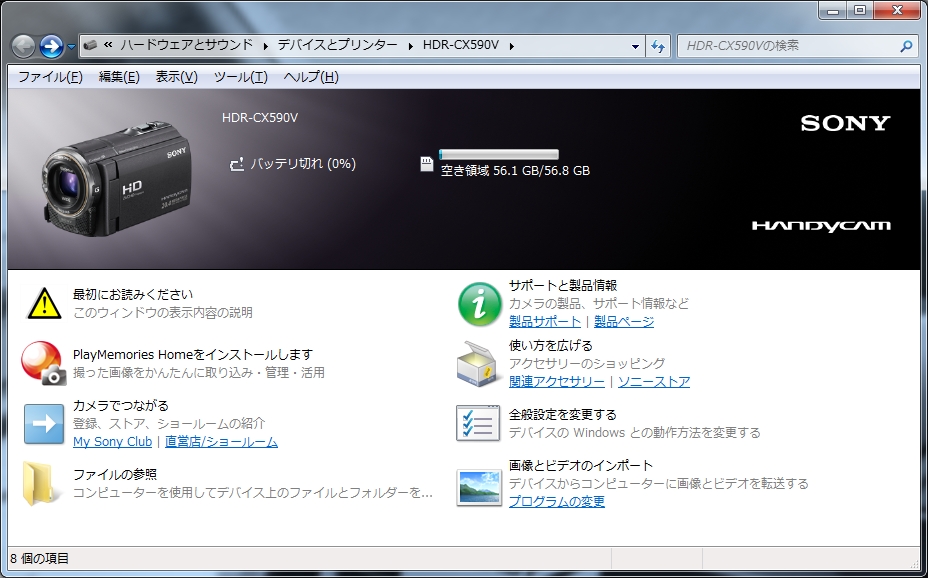Viewport: 928px width, 578px height.
Task: Click the storage free space progress bar
Action: pyautogui.click(x=498, y=154)
